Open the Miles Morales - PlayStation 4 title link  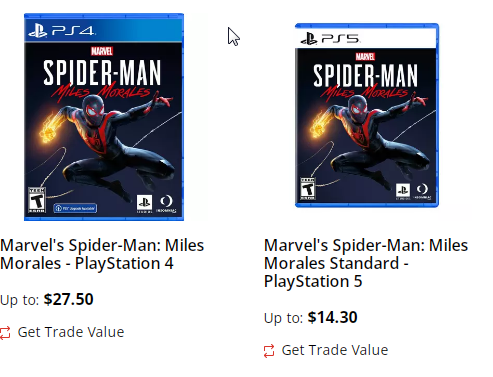tap(102, 254)
